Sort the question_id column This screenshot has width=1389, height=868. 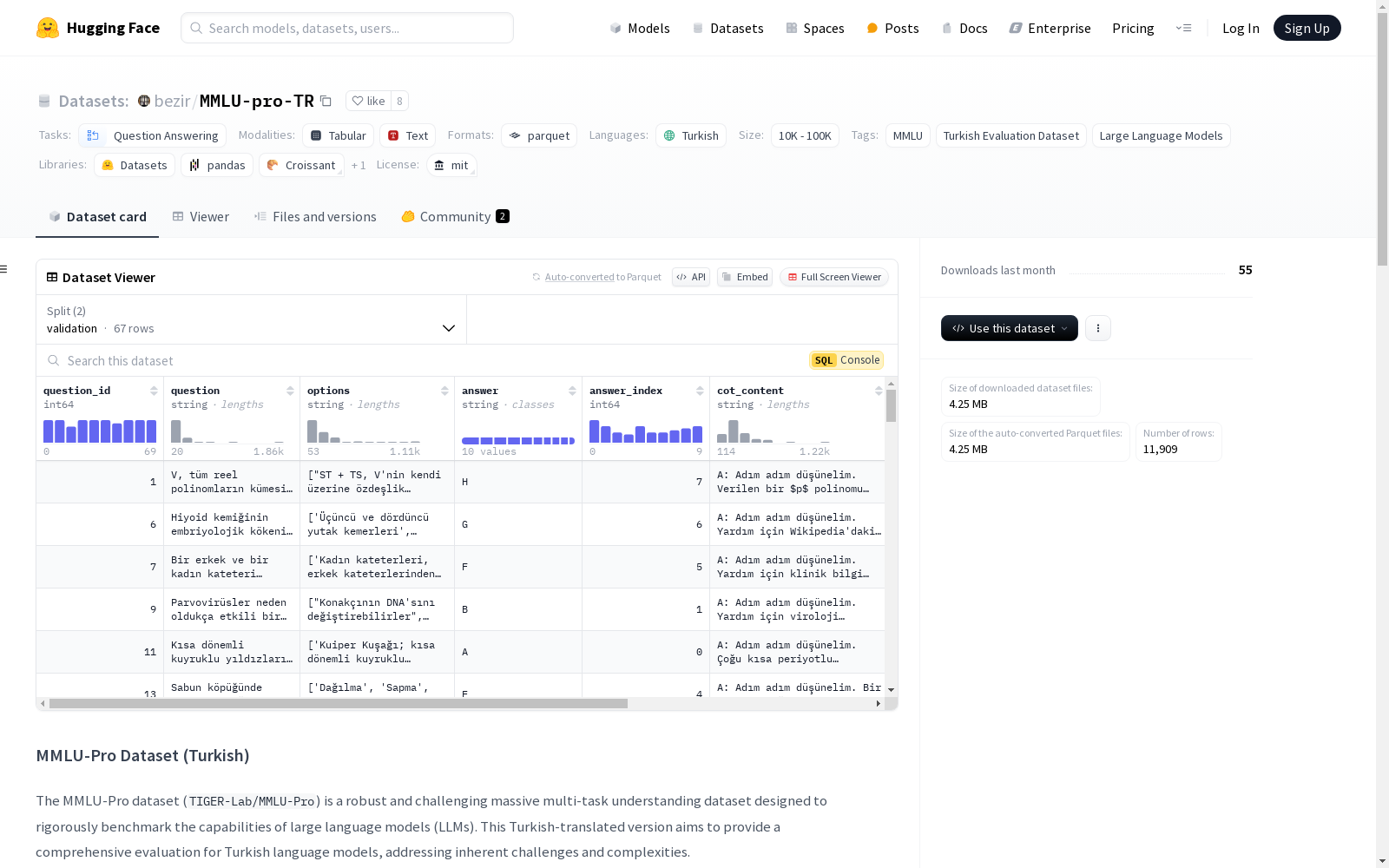tap(154, 391)
